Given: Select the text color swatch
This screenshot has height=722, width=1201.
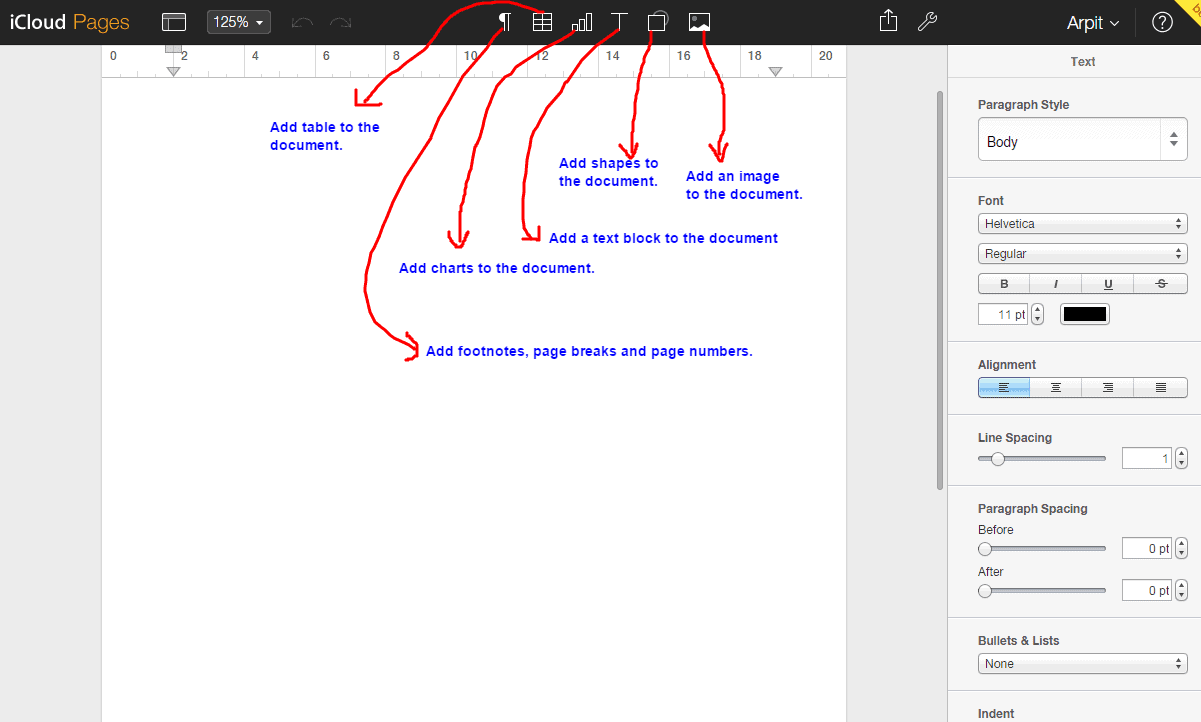Looking at the screenshot, I should [1084, 313].
